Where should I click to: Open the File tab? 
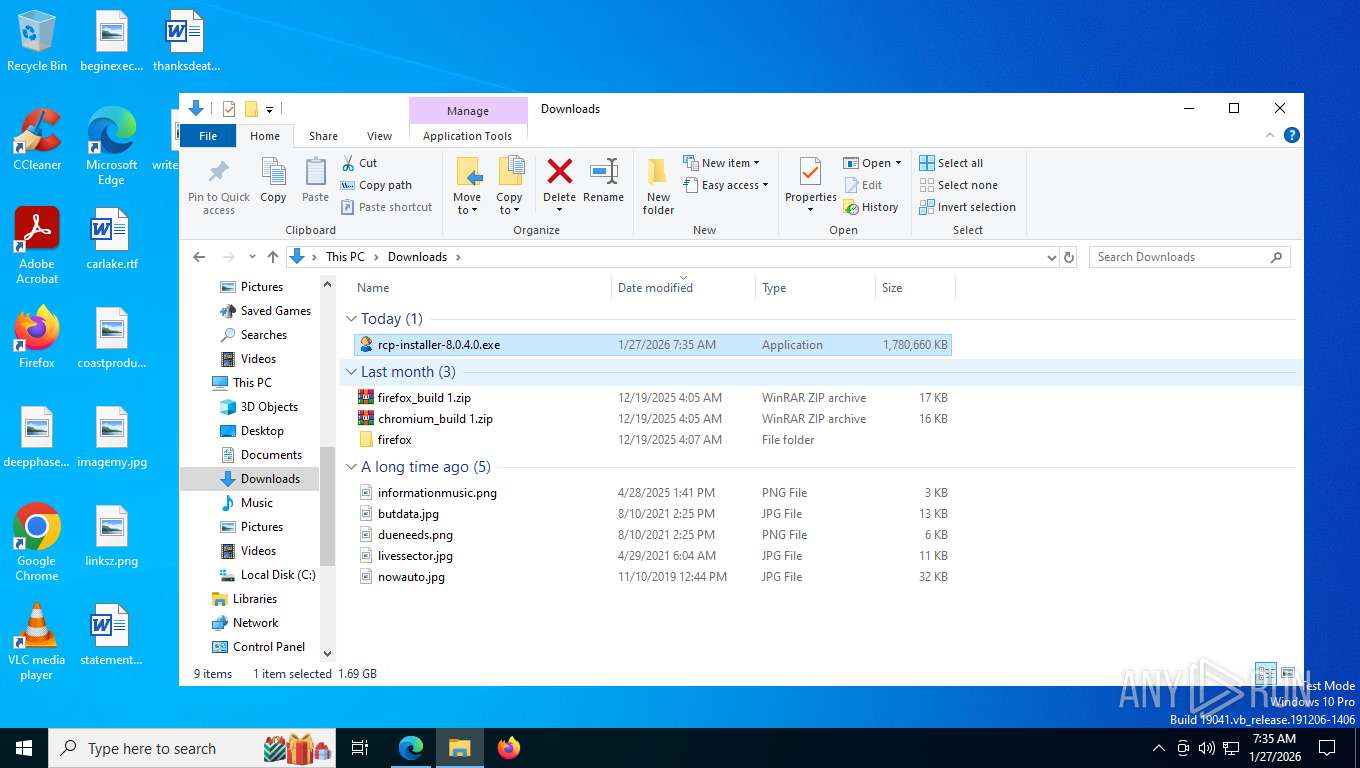point(208,136)
